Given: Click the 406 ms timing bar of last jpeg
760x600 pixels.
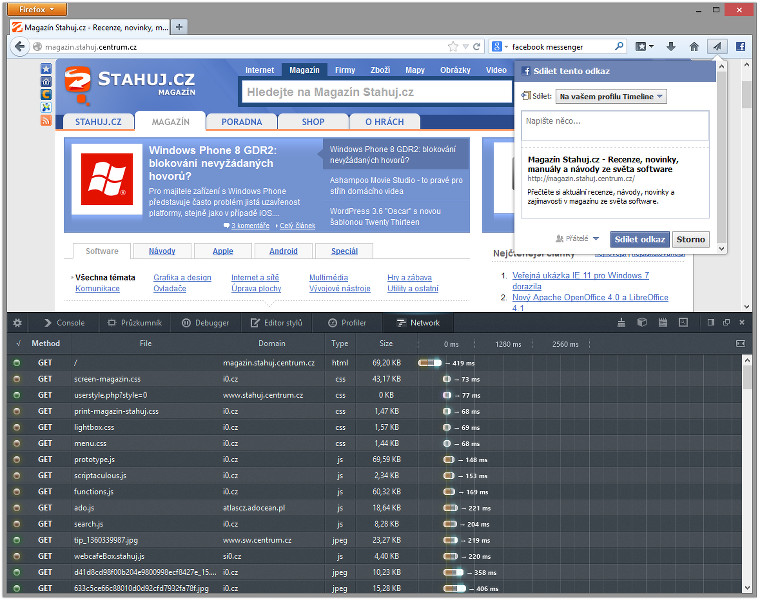Looking at the screenshot, I should pos(454,588).
